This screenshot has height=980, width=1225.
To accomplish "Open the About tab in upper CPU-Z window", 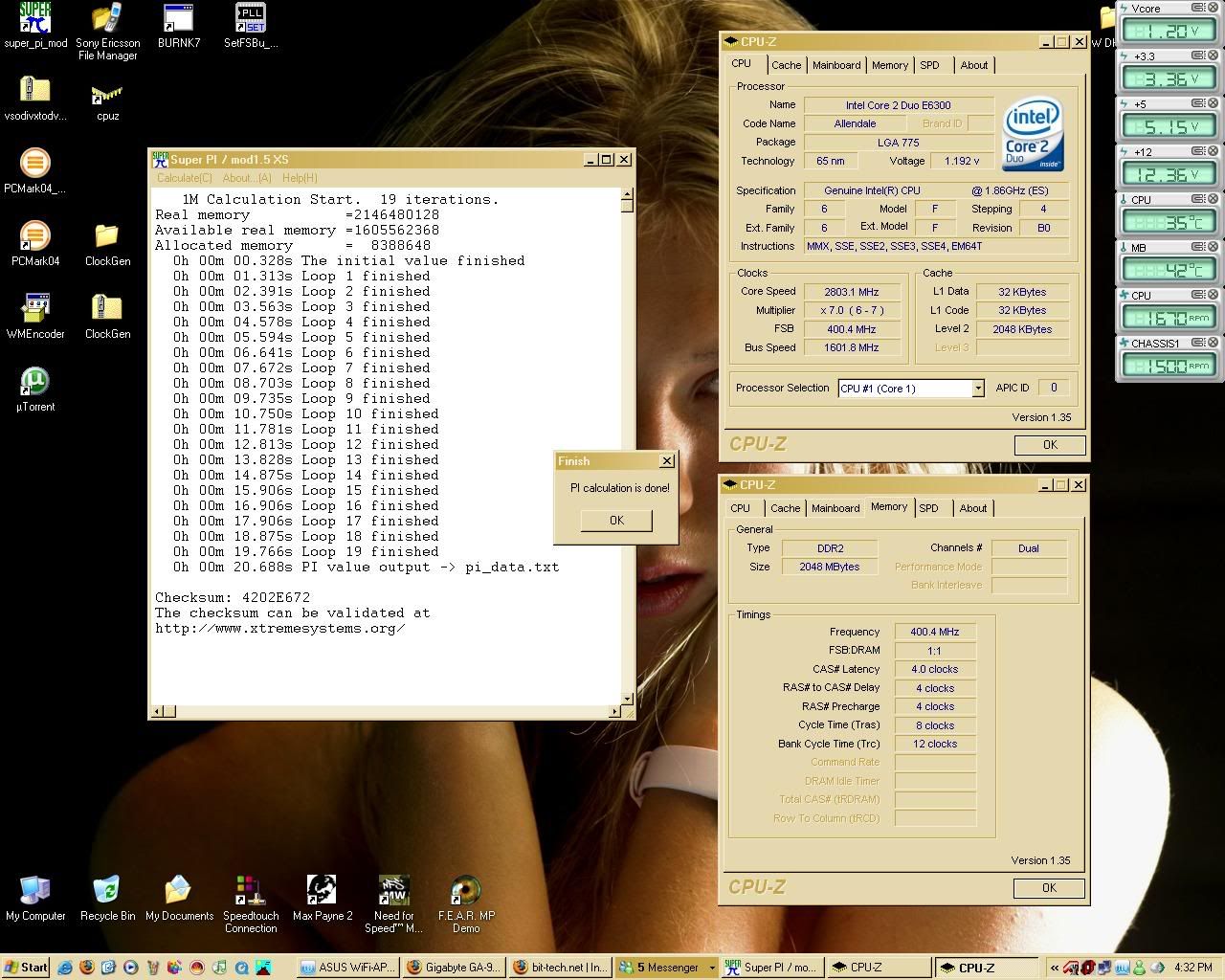I will [974, 65].
